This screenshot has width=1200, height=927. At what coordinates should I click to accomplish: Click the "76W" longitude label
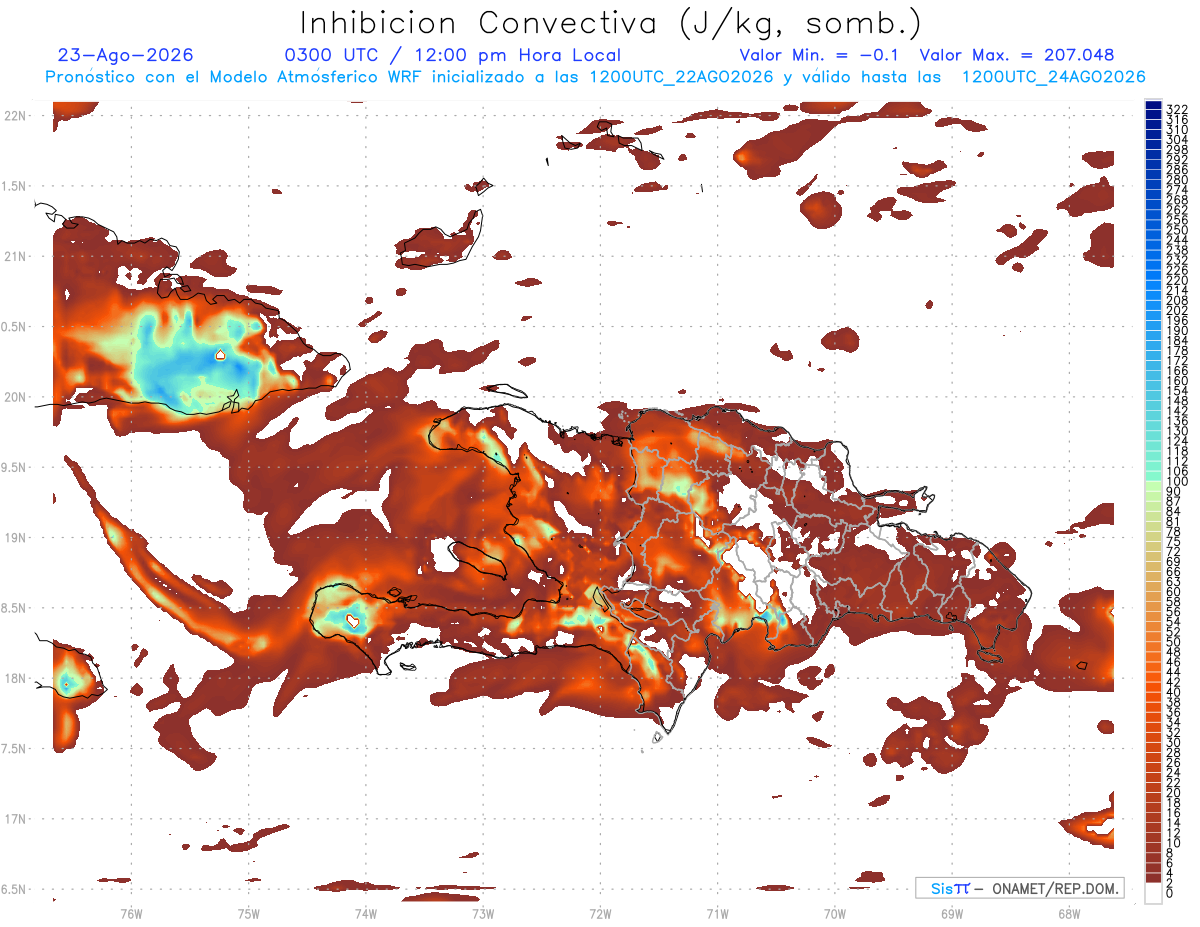coord(131,914)
